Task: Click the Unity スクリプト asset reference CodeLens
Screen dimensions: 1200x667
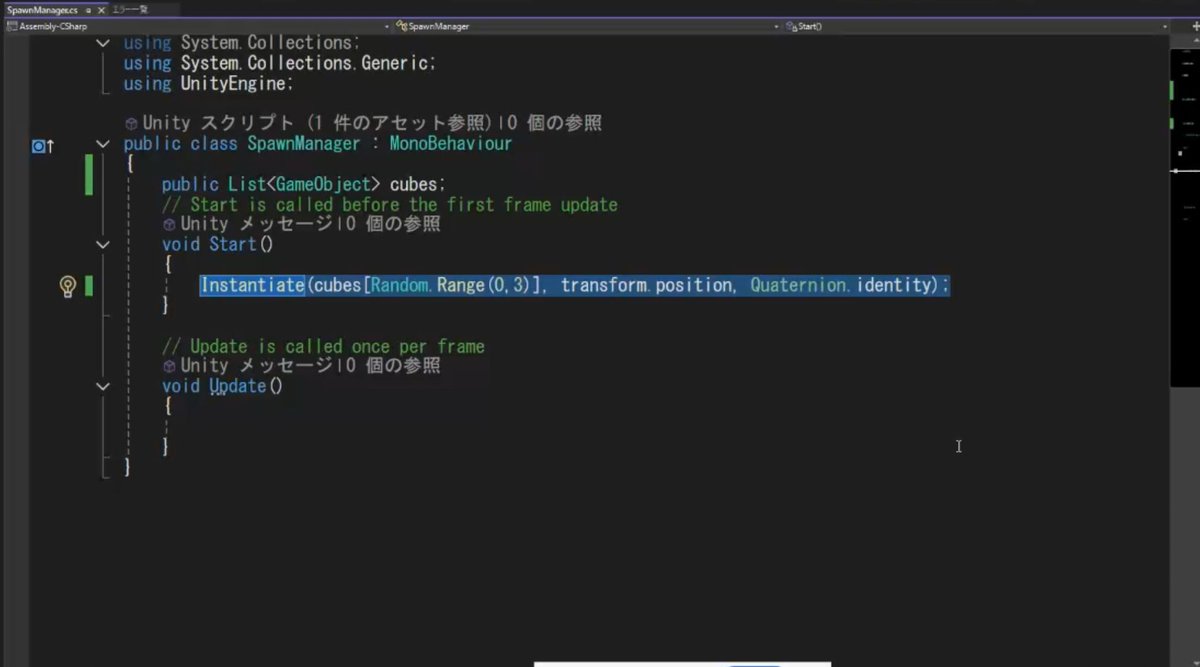Action: click(319, 123)
